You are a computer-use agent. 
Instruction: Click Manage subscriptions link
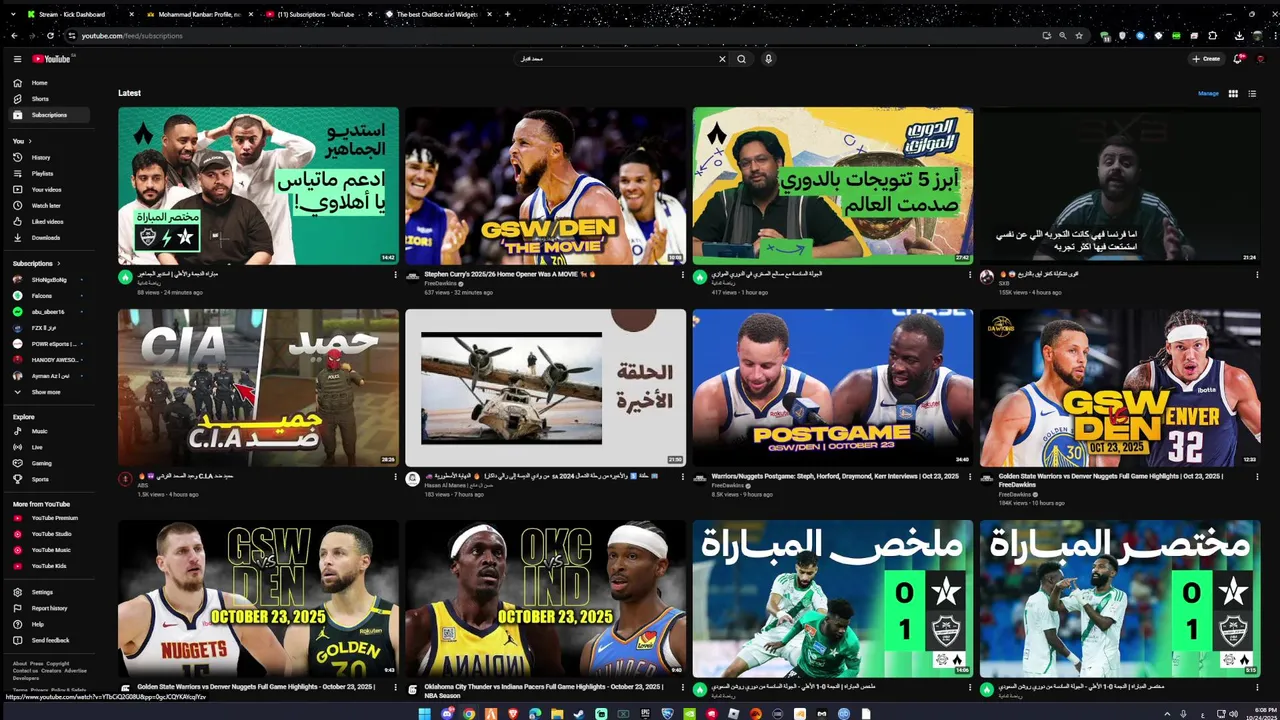point(1208,93)
